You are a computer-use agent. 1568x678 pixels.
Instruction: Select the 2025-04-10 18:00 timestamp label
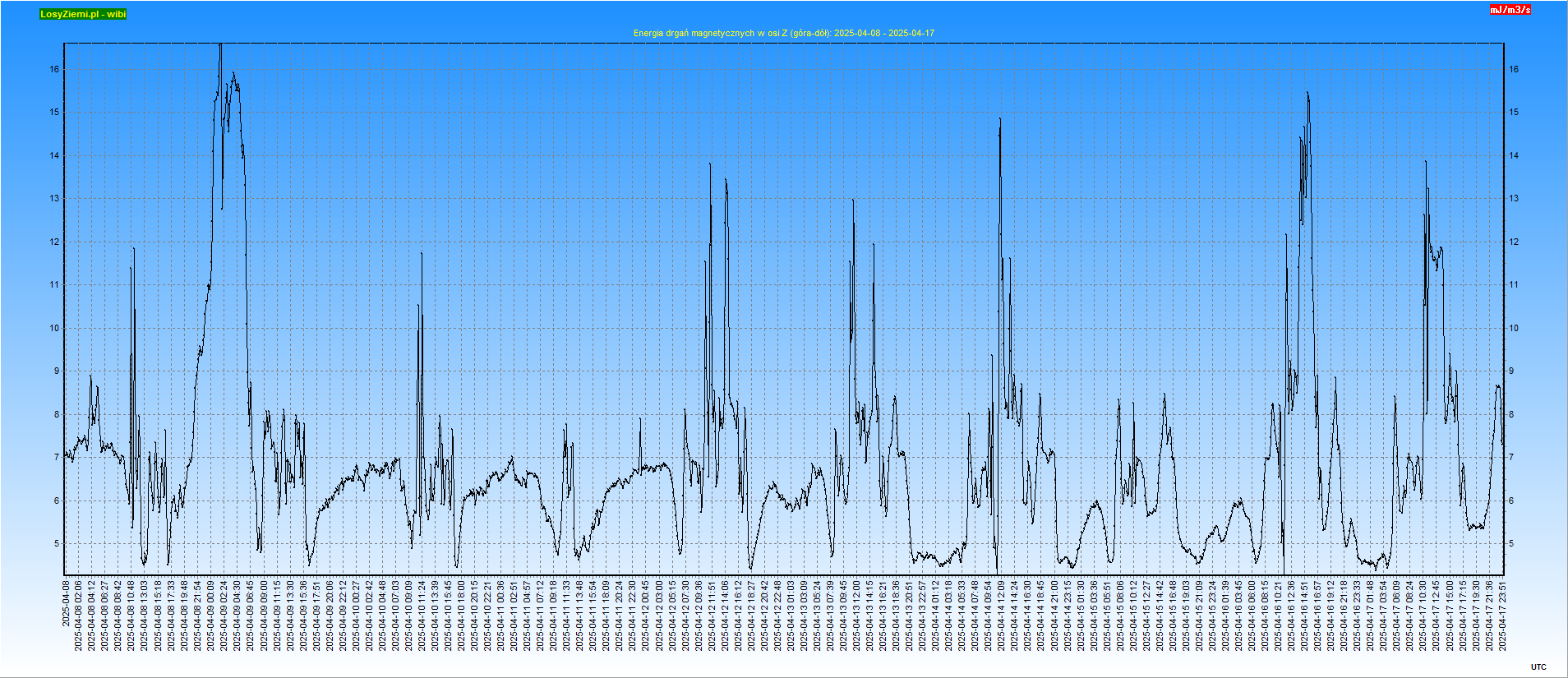point(461,616)
